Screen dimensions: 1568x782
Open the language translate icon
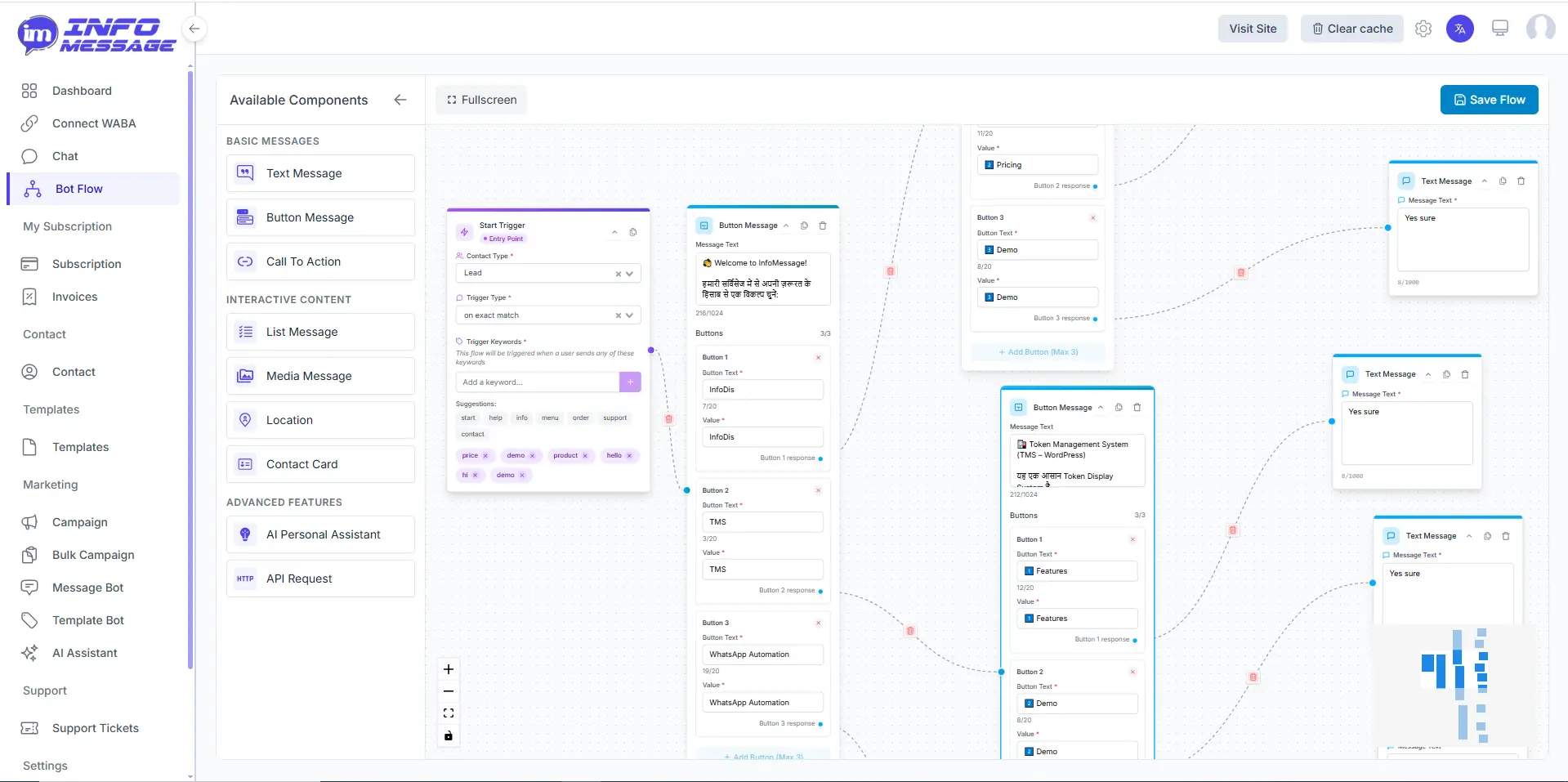point(1460,29)
